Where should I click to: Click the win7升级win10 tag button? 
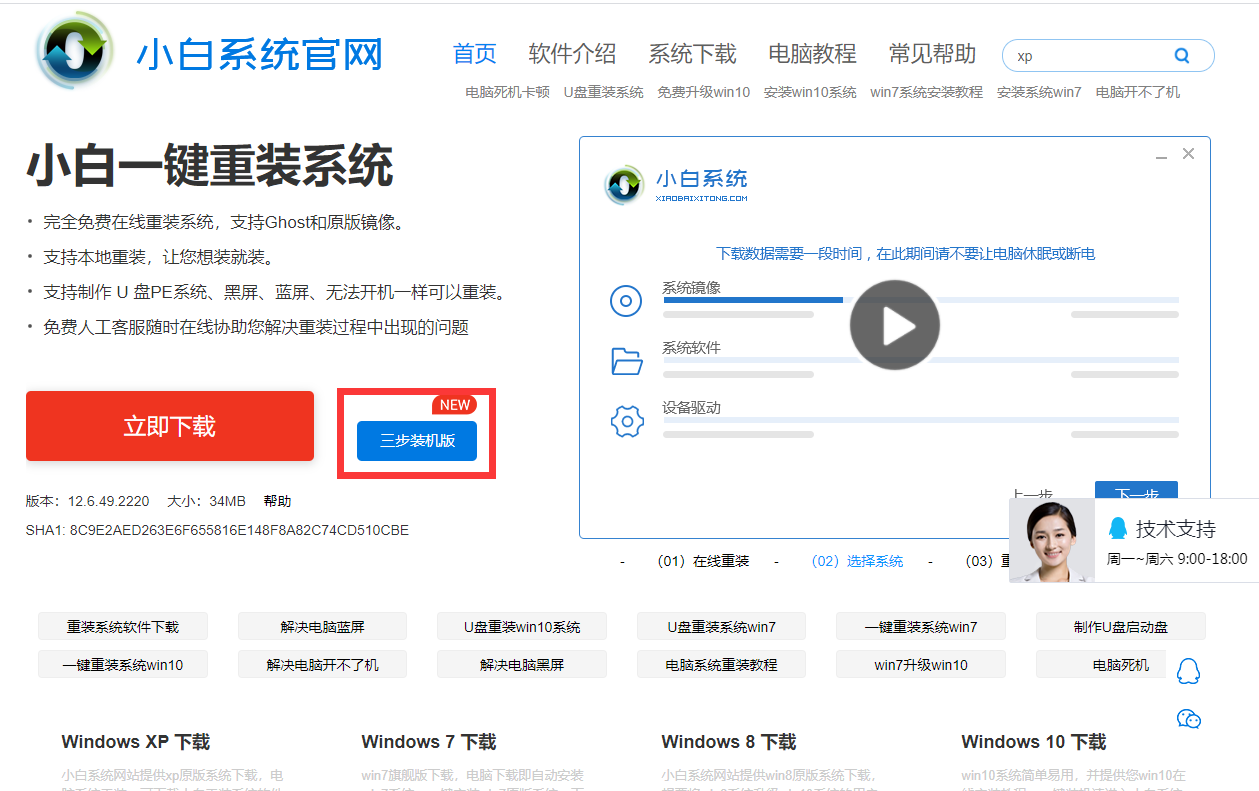921,664
